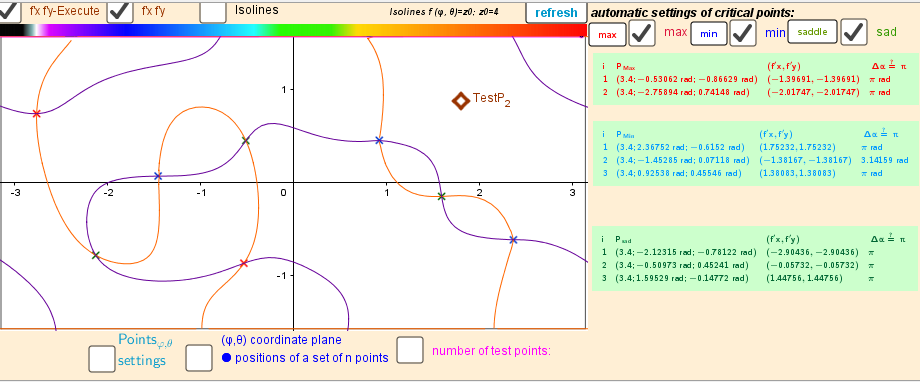This screenshot has width=920, height=382.
Task: Click the blue min button
Action: pos(709,34)
